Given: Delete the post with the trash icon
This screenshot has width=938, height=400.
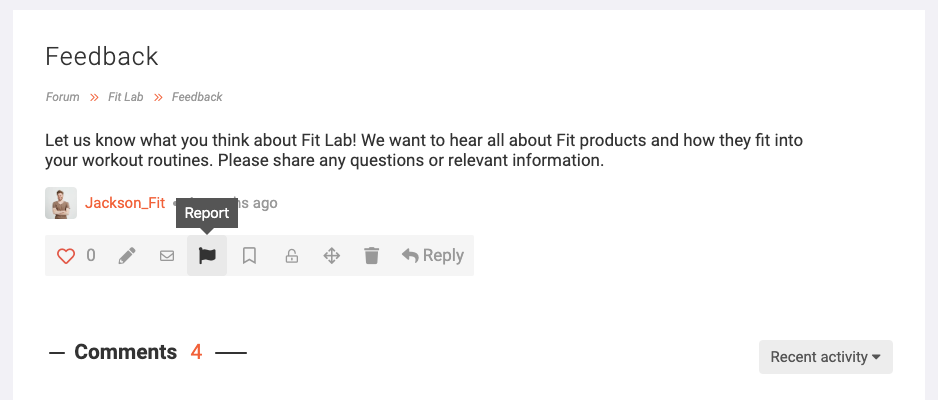Looking at the screenshot, I should (x=371, y=256).
